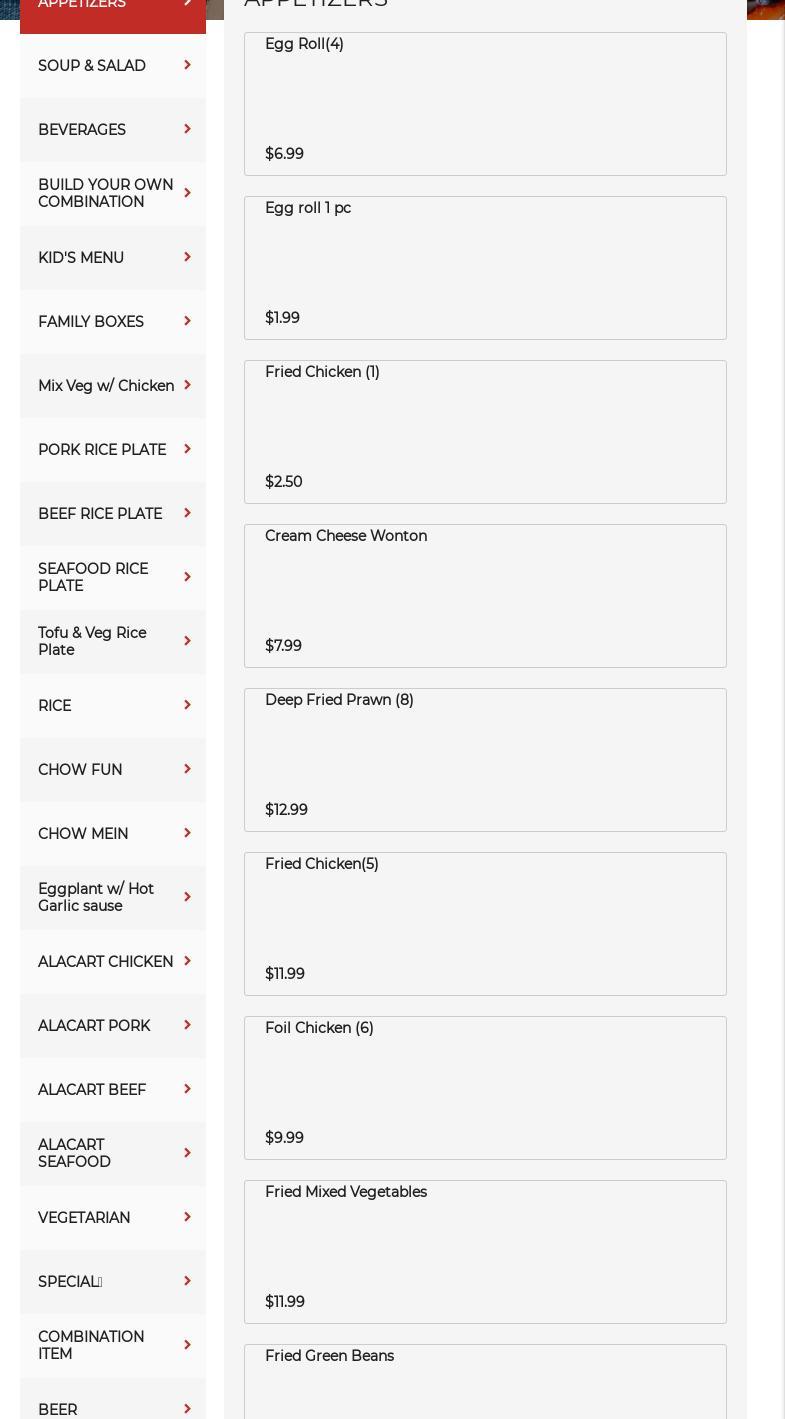
Task: Expand the Eggplant w/ Hot Garlic sauce category
Action: coord(96,898)
